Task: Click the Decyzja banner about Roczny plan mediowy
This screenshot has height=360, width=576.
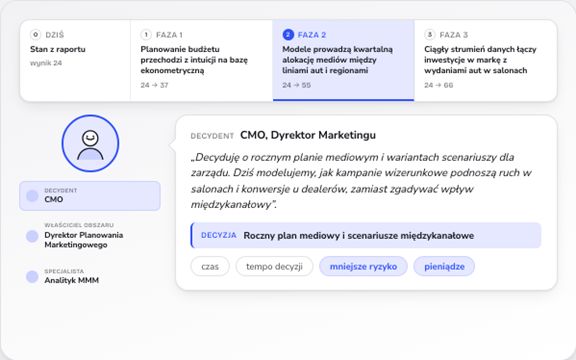Action: point(366,235)
